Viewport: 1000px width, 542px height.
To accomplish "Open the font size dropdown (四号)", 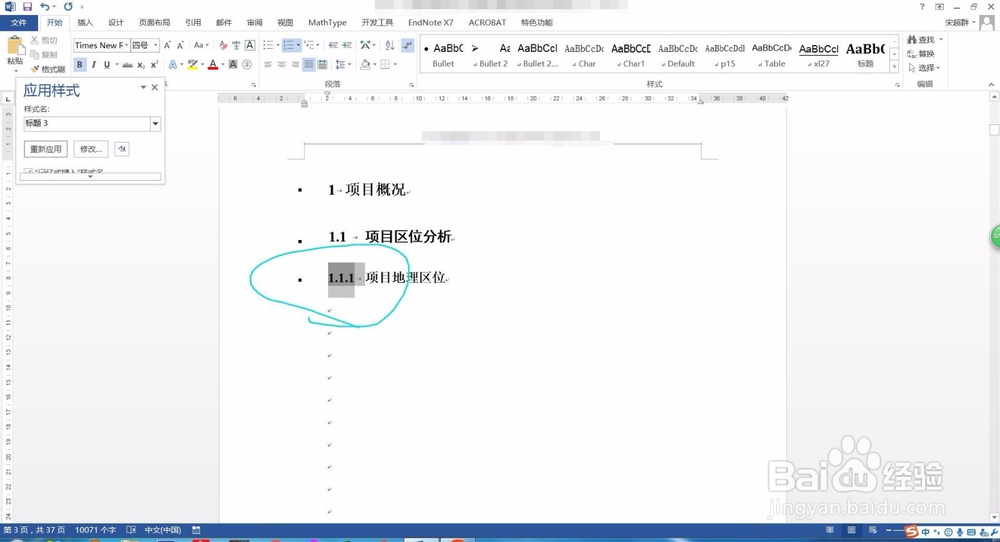I will pos(155,45).
